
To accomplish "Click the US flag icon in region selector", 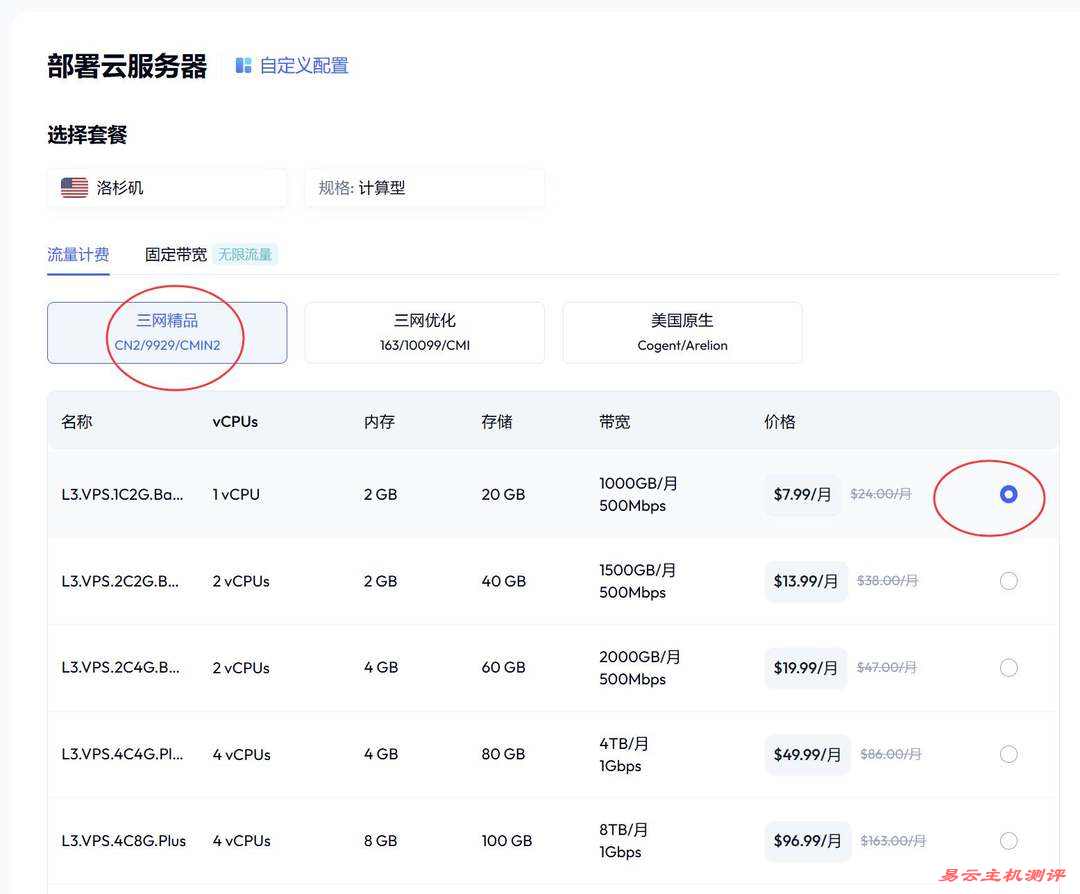I will pyautogui.click(x=73, y=187).
